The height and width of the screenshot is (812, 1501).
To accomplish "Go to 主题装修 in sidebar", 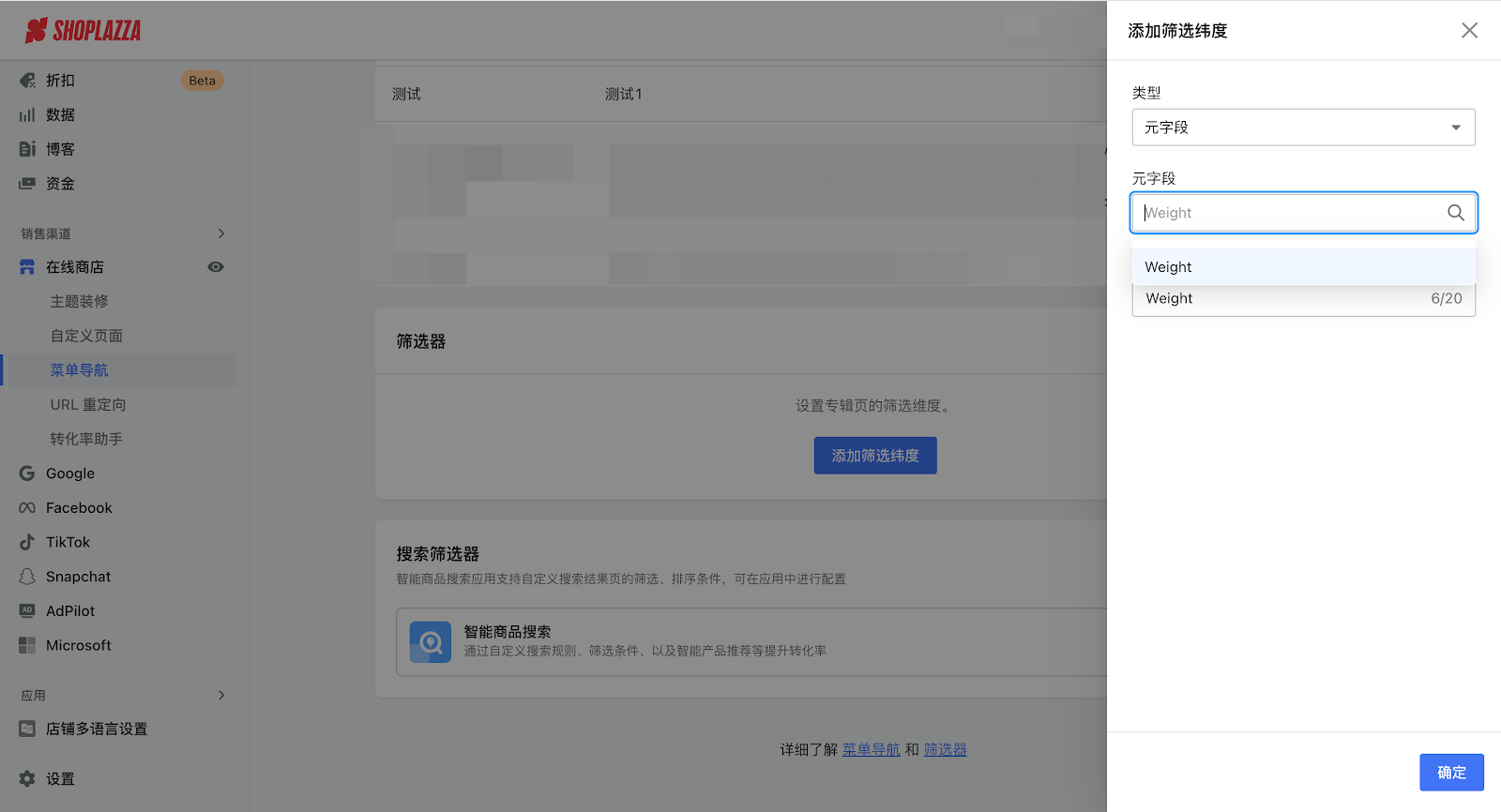I will point(80,302).
